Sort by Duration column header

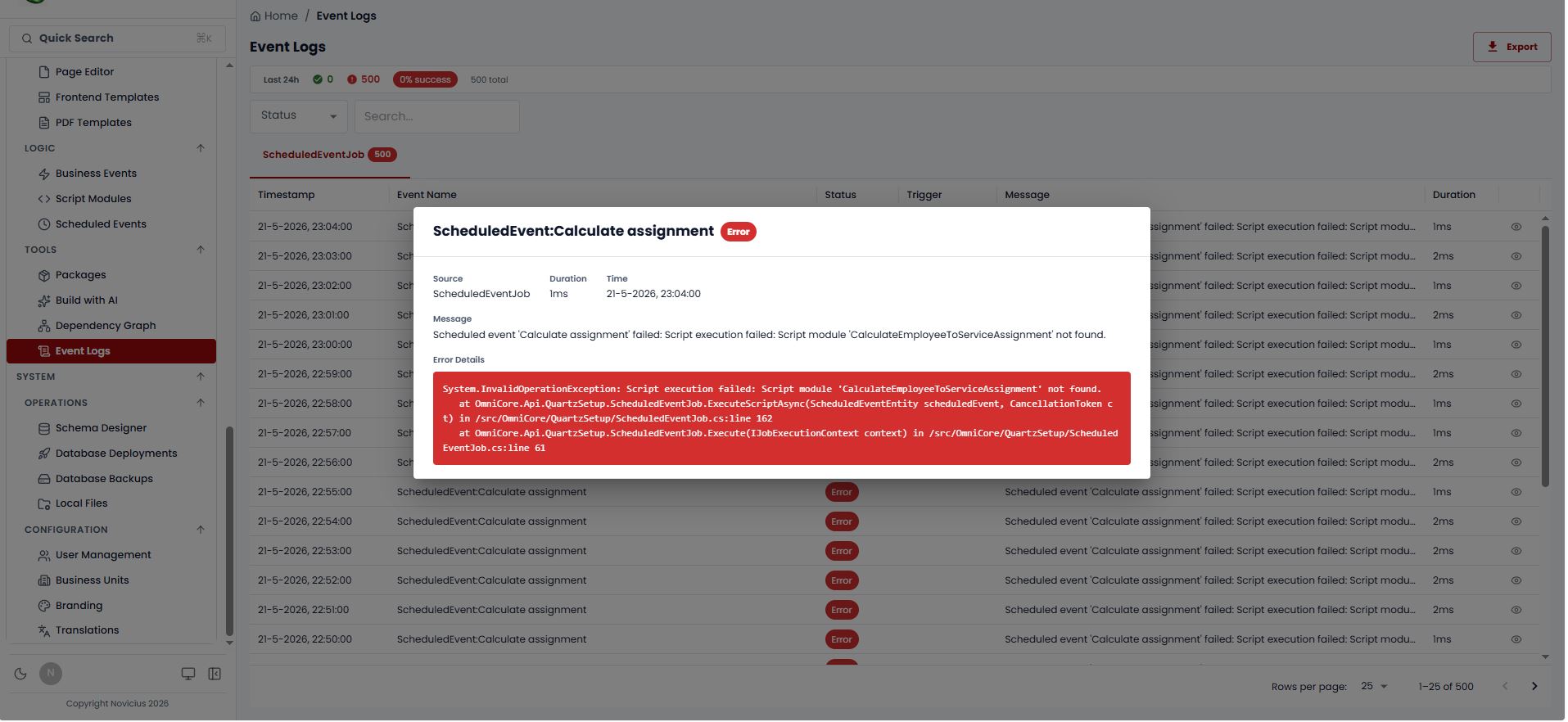[1453, 195]
